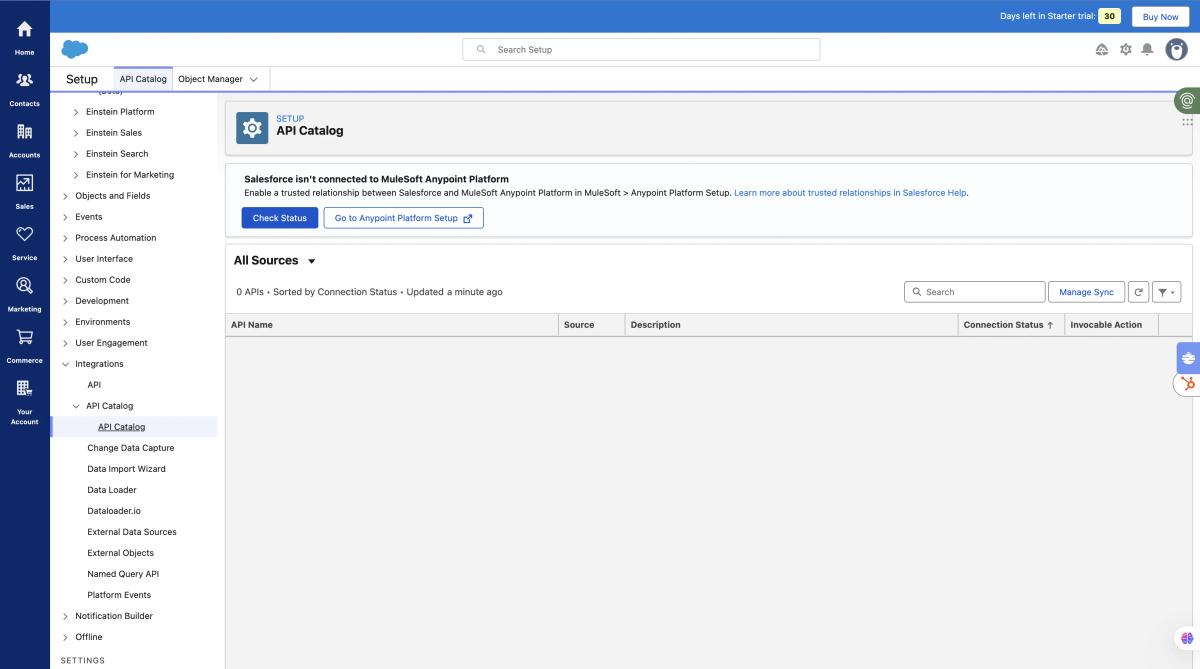Open Platform Events in the tree
Screen dimensions: 1200x669
click(119, 595)
